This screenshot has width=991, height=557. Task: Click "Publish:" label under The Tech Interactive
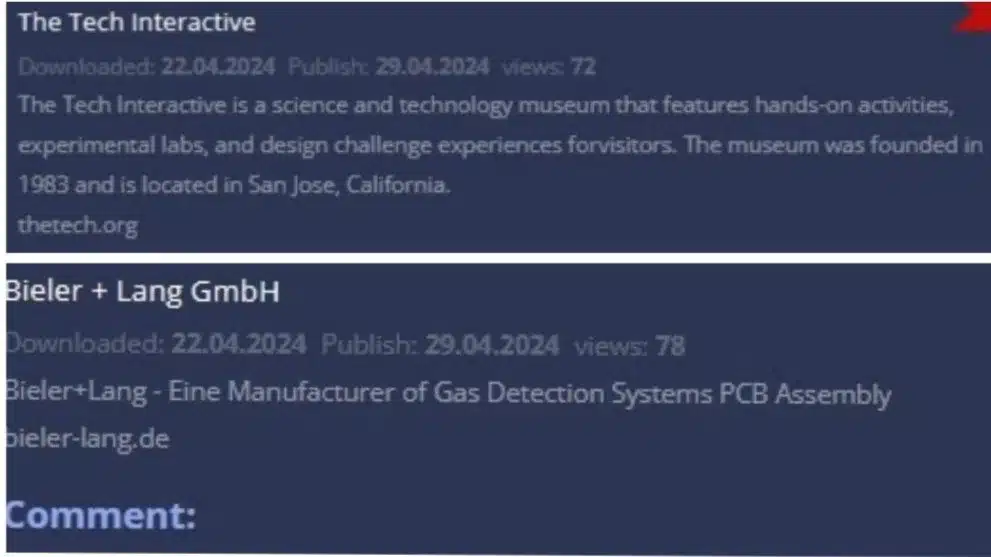pos(328,68)
